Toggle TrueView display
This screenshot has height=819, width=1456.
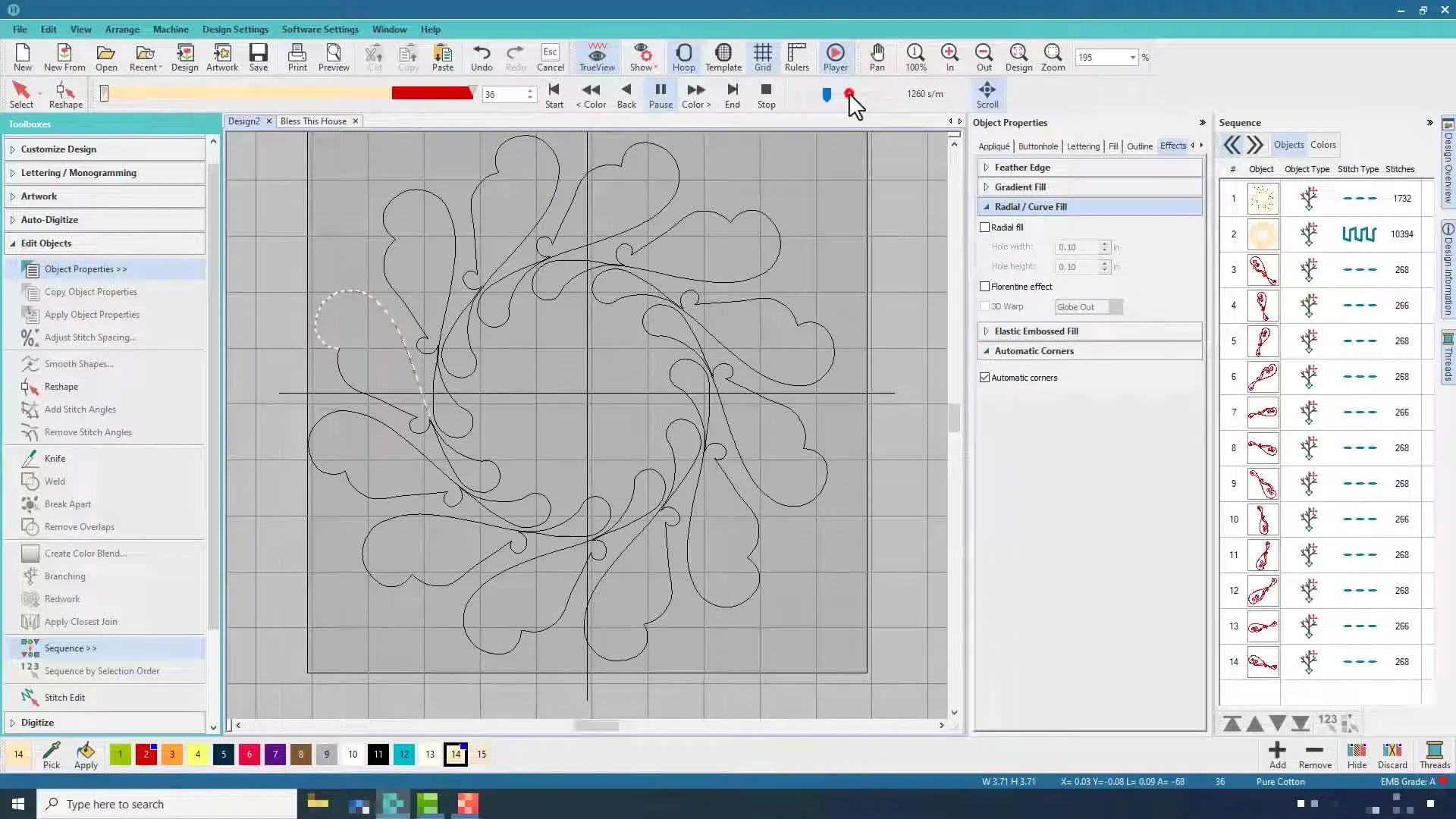tap(596, 57)
